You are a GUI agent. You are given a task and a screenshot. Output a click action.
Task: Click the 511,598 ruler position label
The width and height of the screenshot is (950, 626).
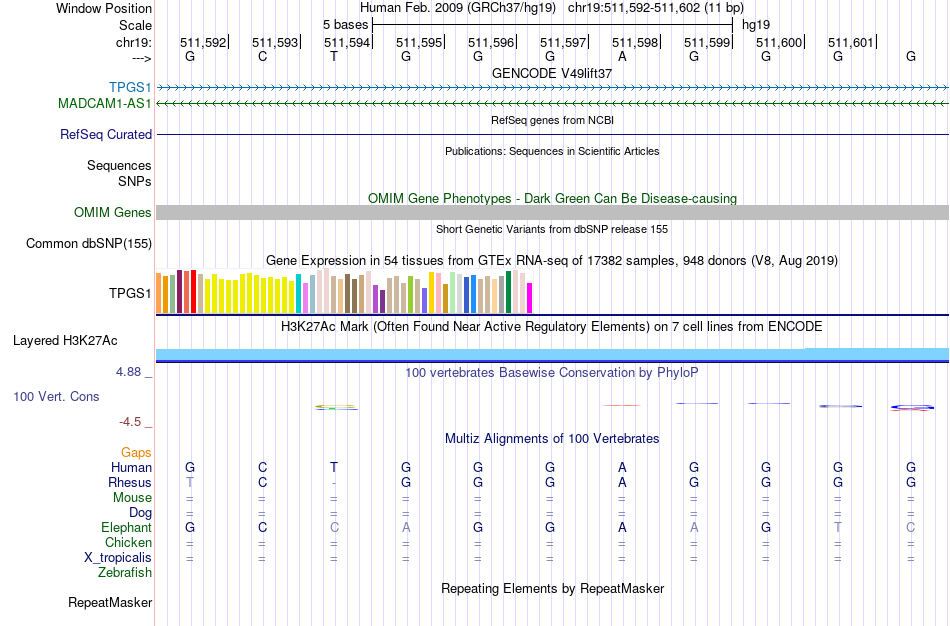[x=635, y=42]
